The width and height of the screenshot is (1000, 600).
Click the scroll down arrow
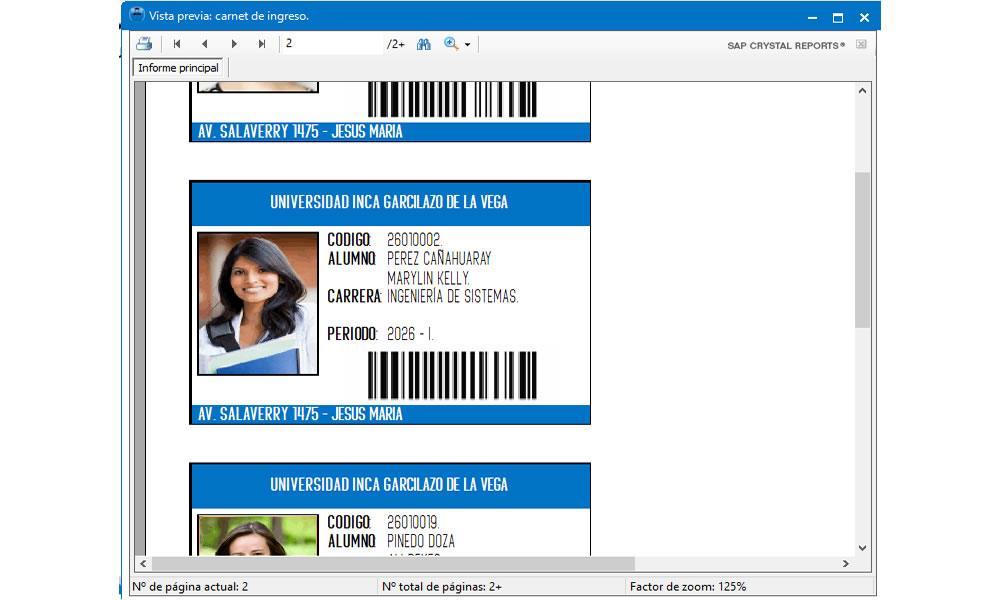[x=862, y=548]
